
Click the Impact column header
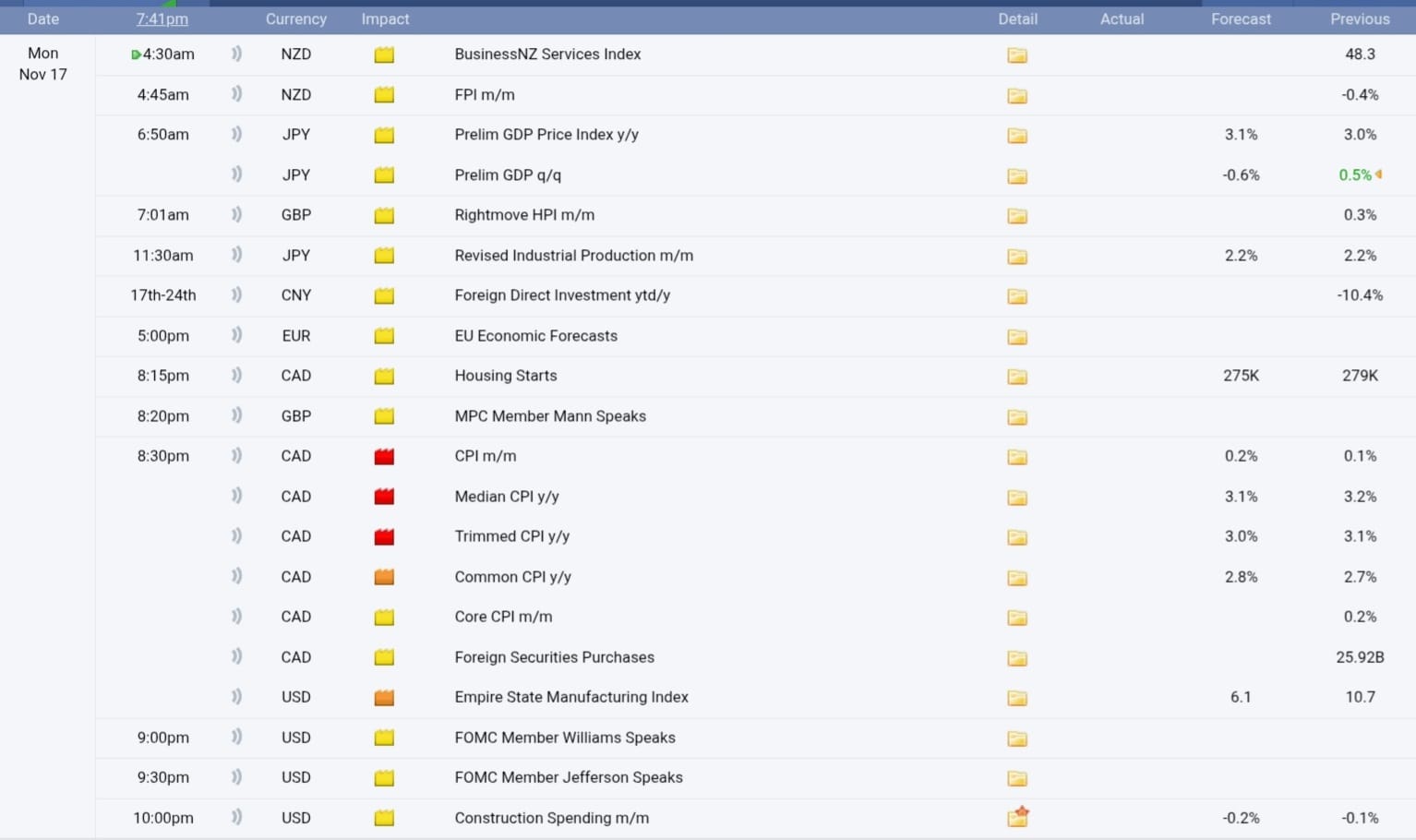tap(385, 19)
